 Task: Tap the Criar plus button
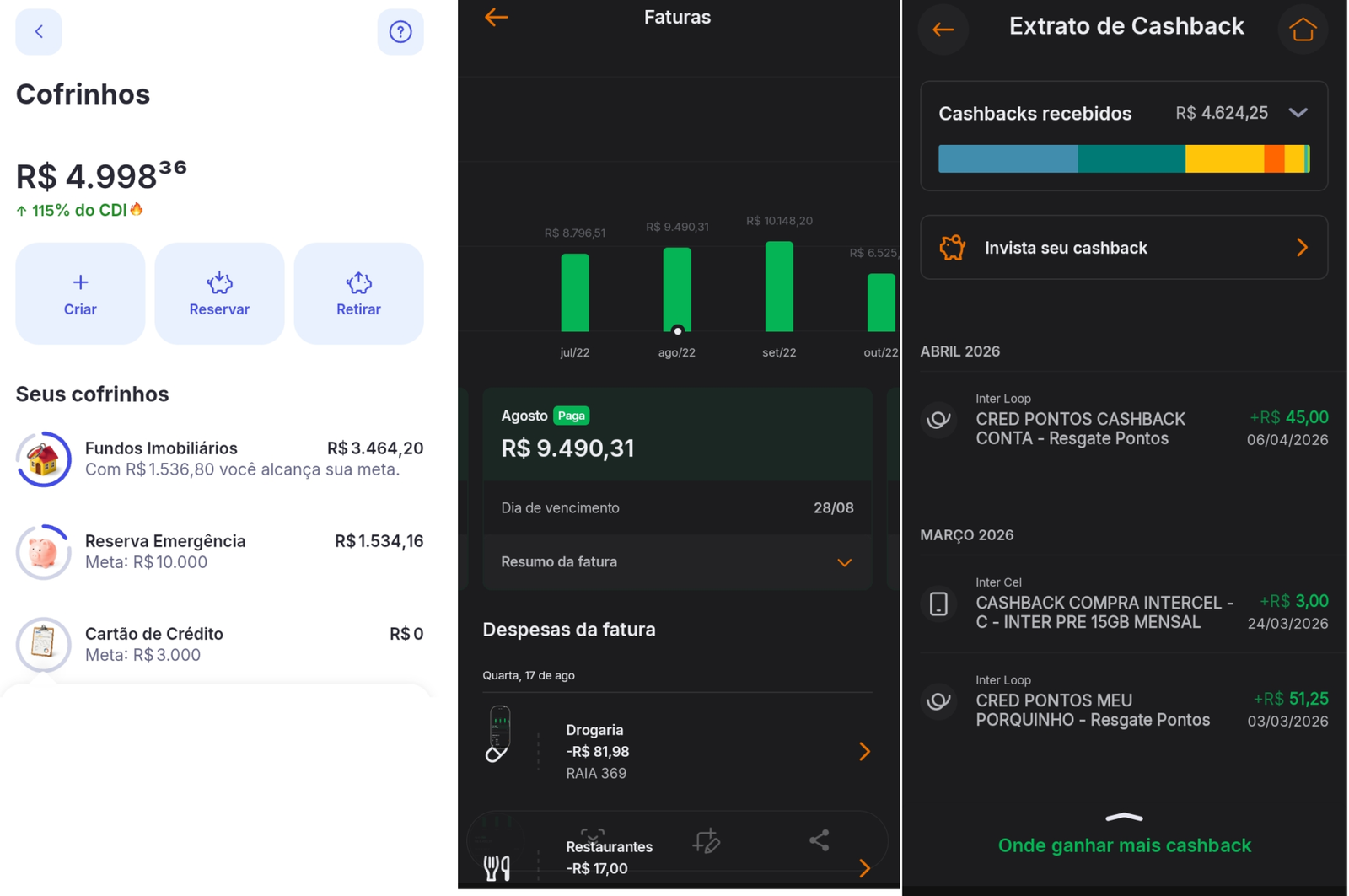[x=80, y=293]
